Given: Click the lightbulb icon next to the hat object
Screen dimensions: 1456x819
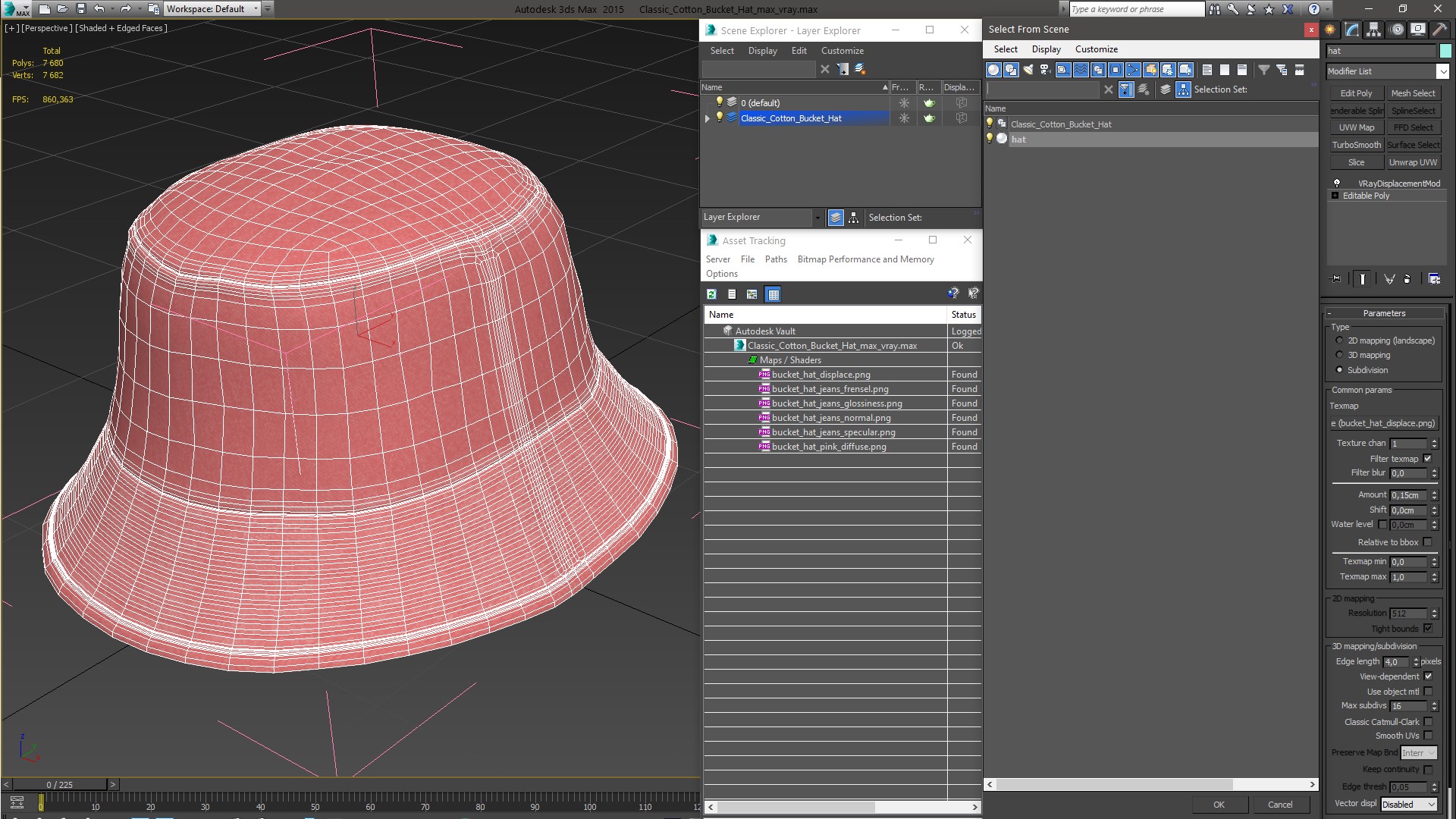Looking at the screenshot, I should (990, 139).
